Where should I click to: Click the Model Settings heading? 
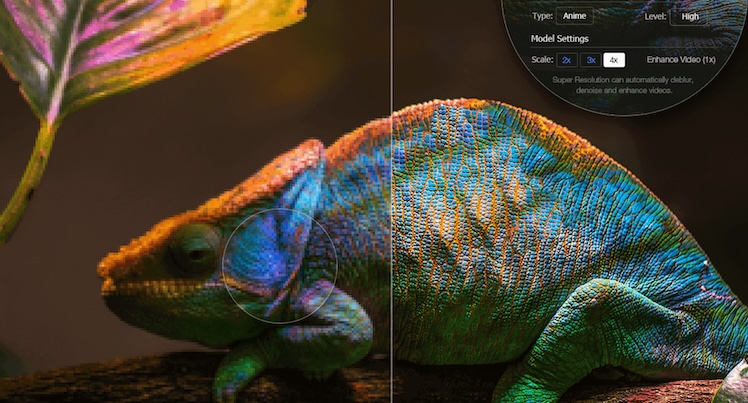pos(559,38)
